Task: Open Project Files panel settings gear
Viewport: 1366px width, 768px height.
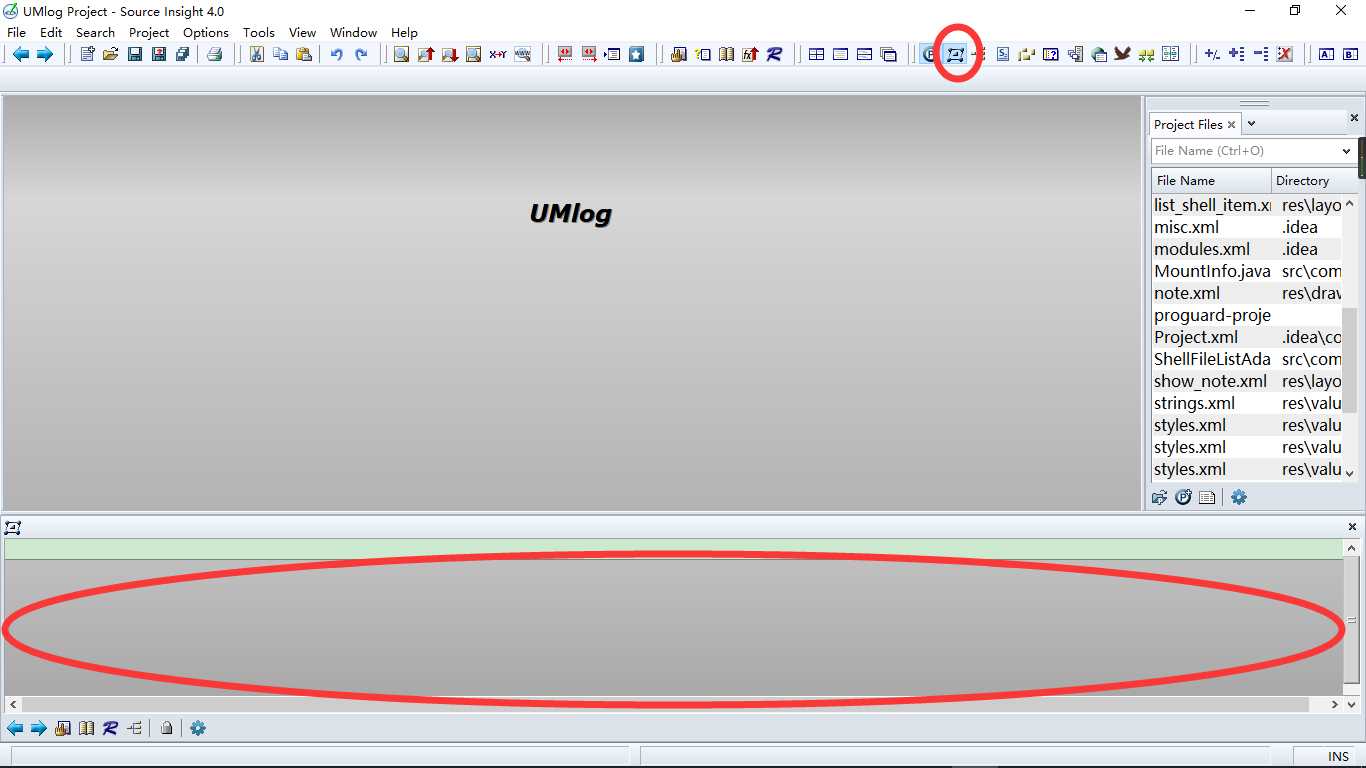Action: pyautogui.click(x=1239, y=497)
